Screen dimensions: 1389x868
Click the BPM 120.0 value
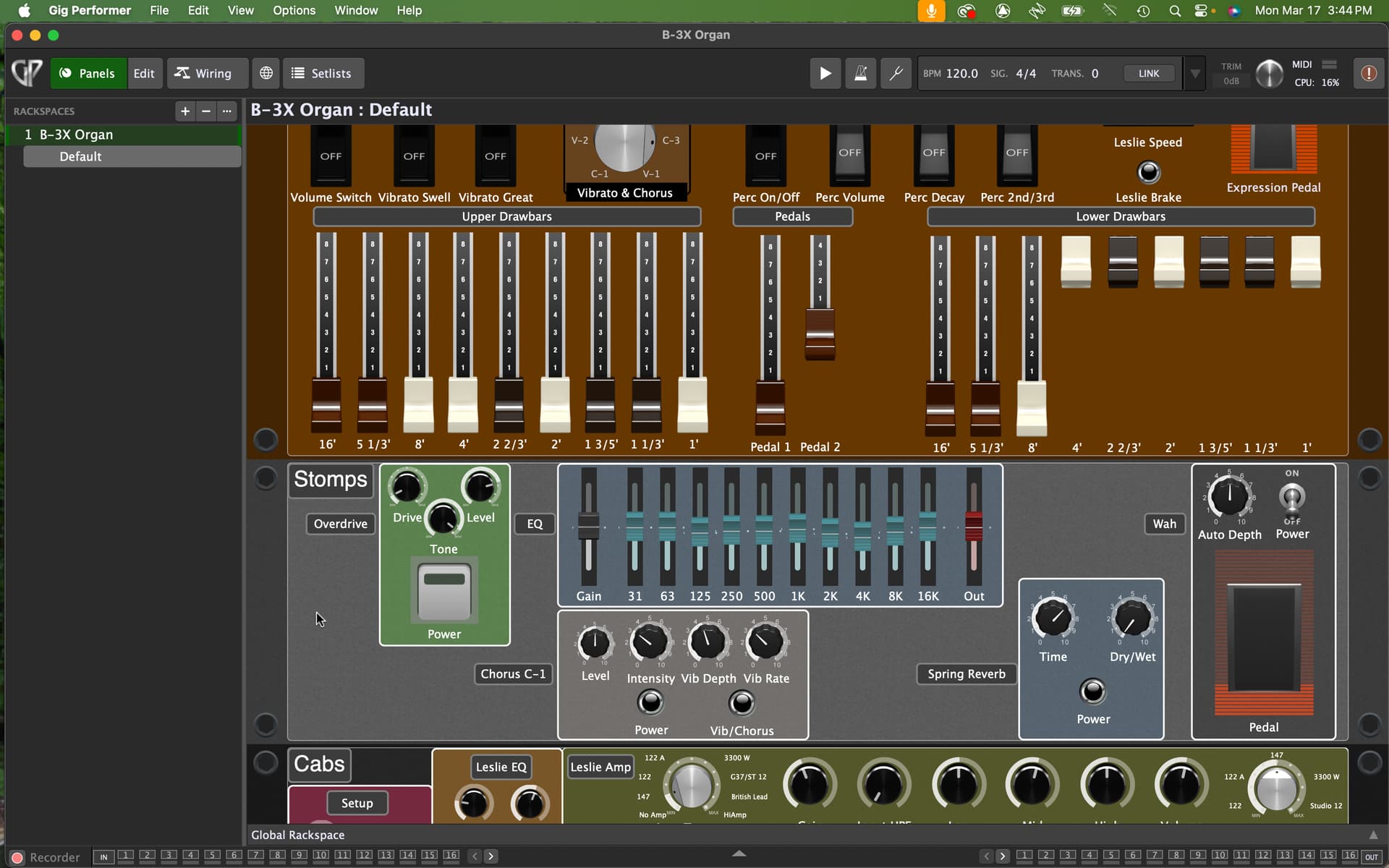[961, 73]
